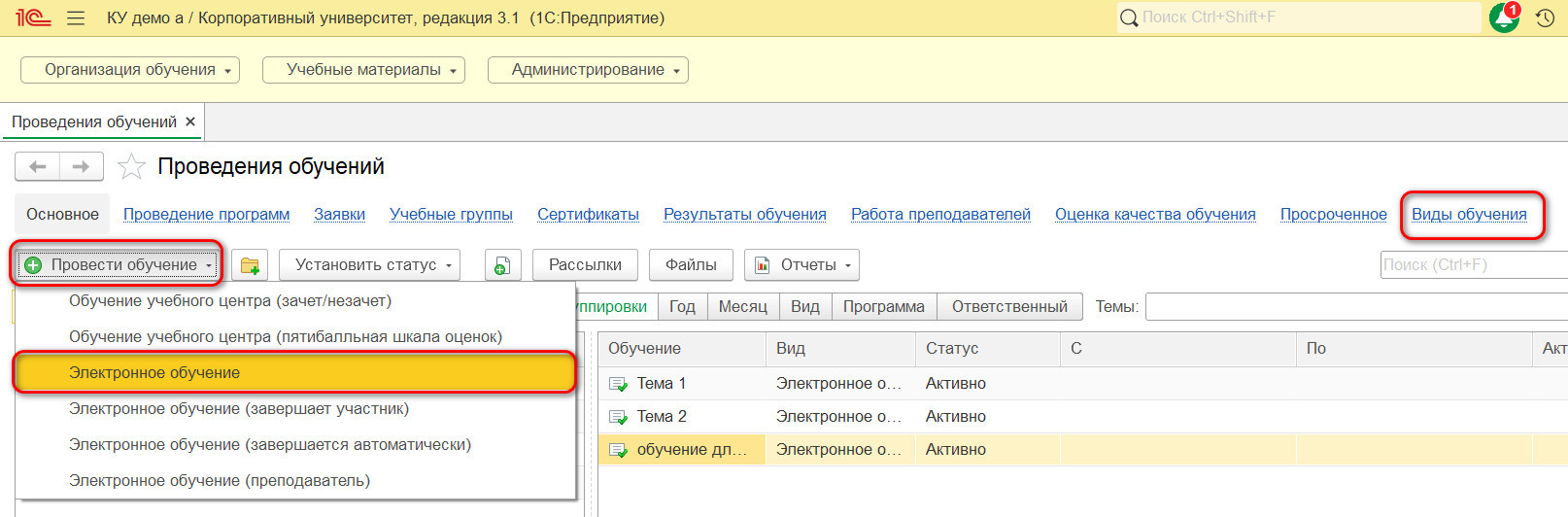
Task: Click the document icon of Тема 2 row
Action: (x=618, y=417)
